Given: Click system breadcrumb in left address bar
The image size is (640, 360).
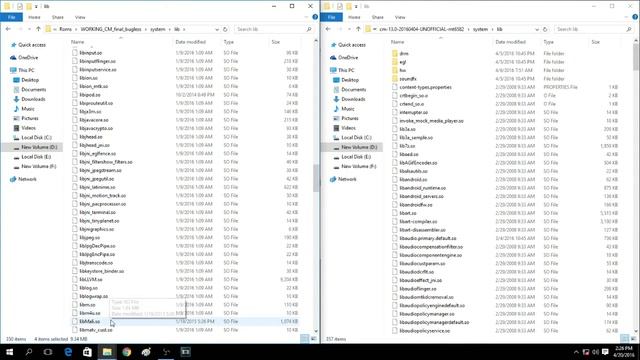Looking at the screenshot, I should [158, 29].
